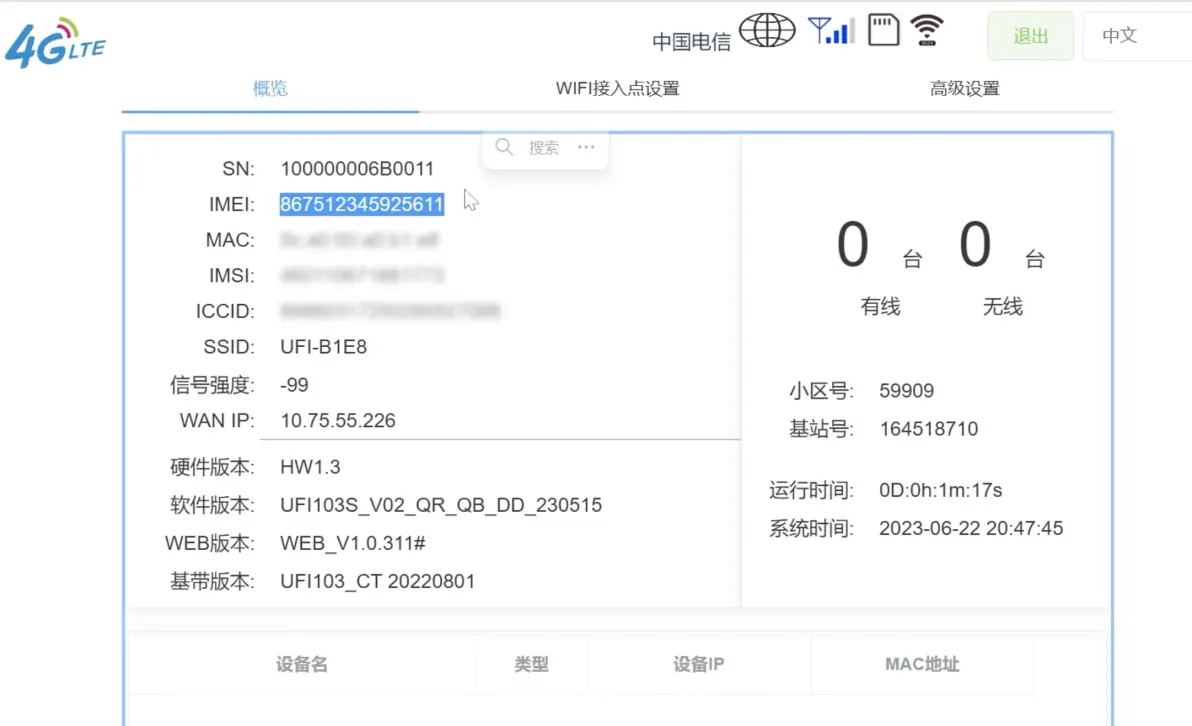1192x726 pixels.
Task: Click the 类型 column header
Action: pos(531,664)
